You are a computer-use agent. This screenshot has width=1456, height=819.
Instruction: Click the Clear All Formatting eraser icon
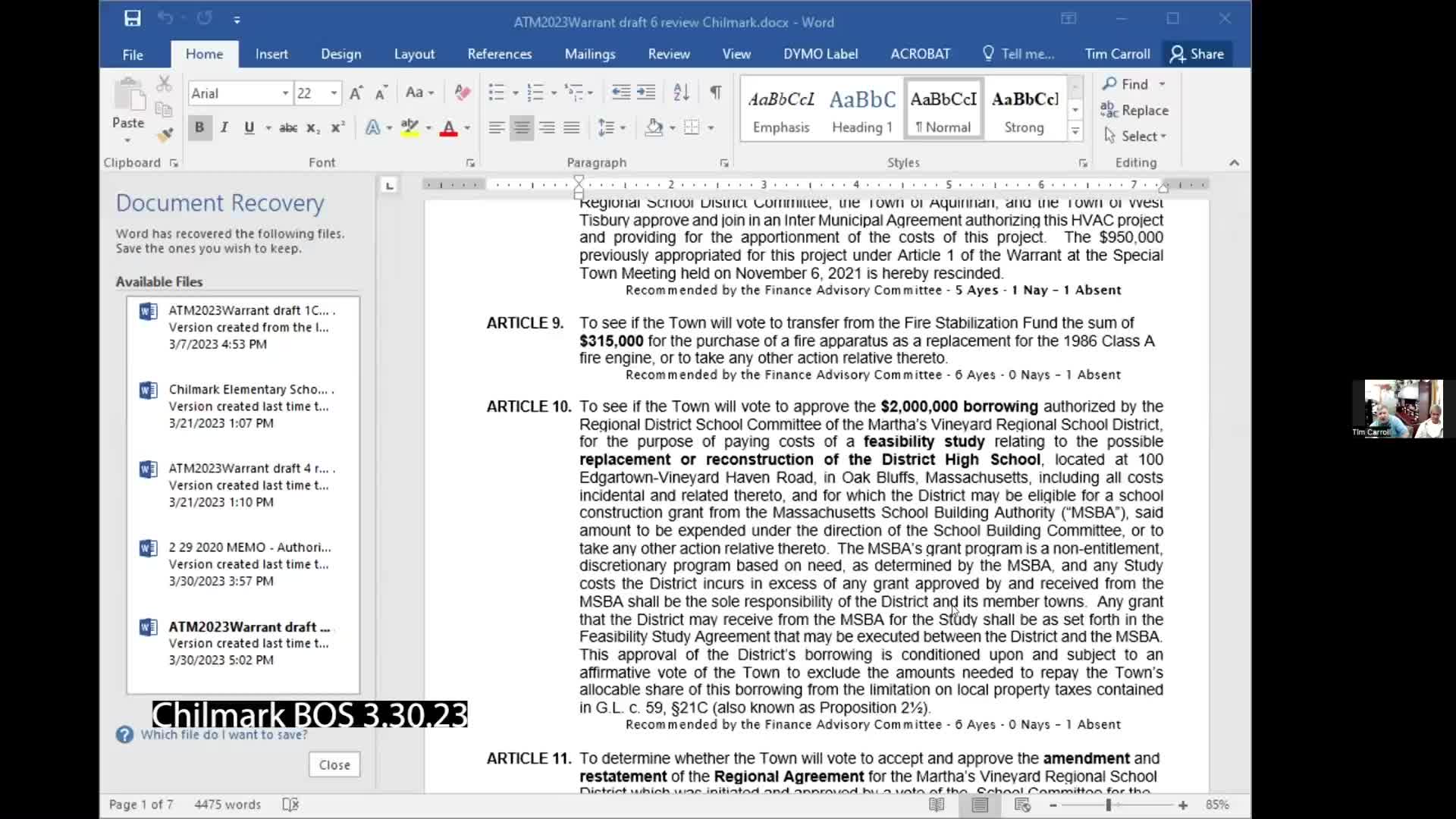point(462,93)
